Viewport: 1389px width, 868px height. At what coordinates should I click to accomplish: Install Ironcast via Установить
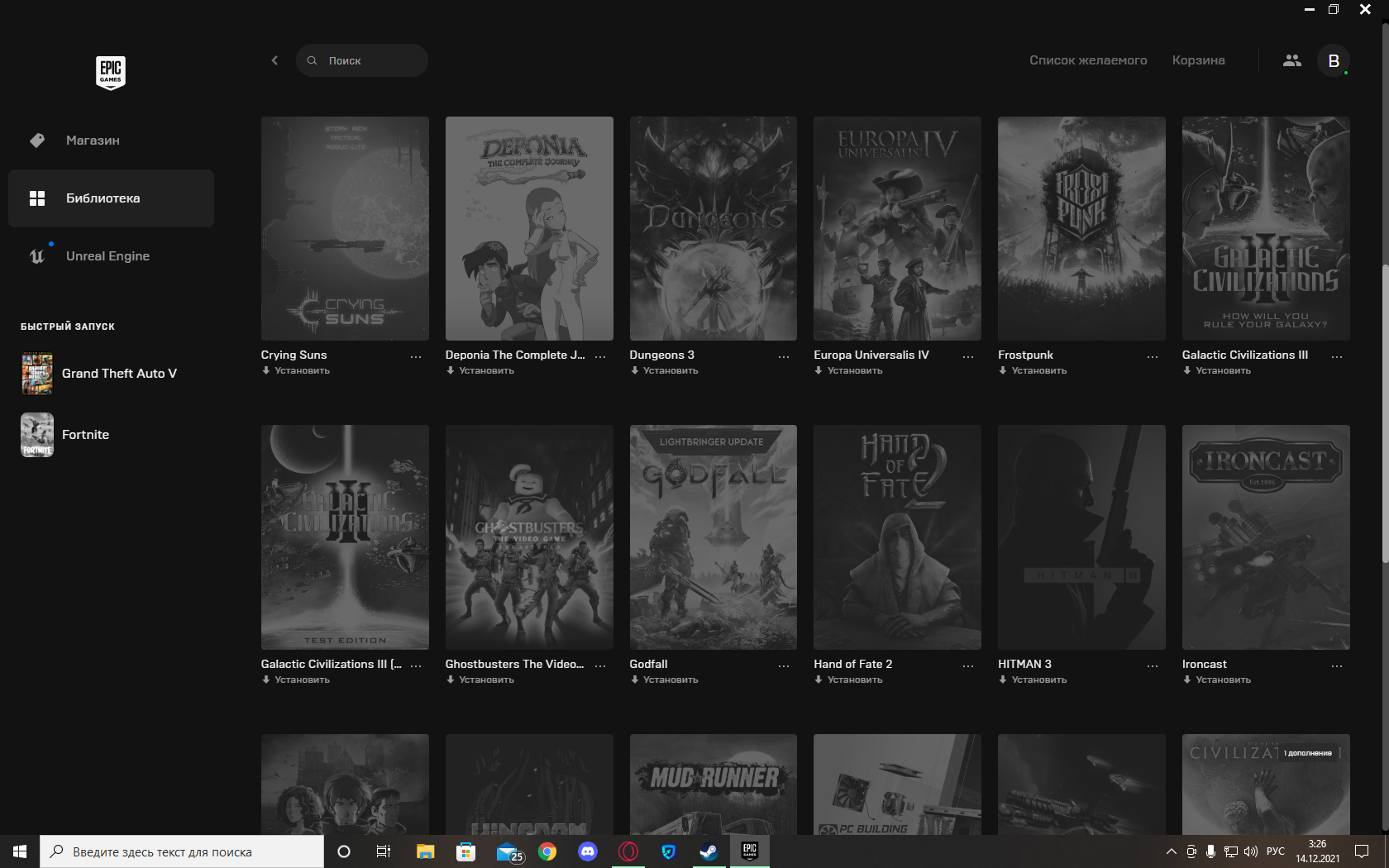tap(1217, 680)
